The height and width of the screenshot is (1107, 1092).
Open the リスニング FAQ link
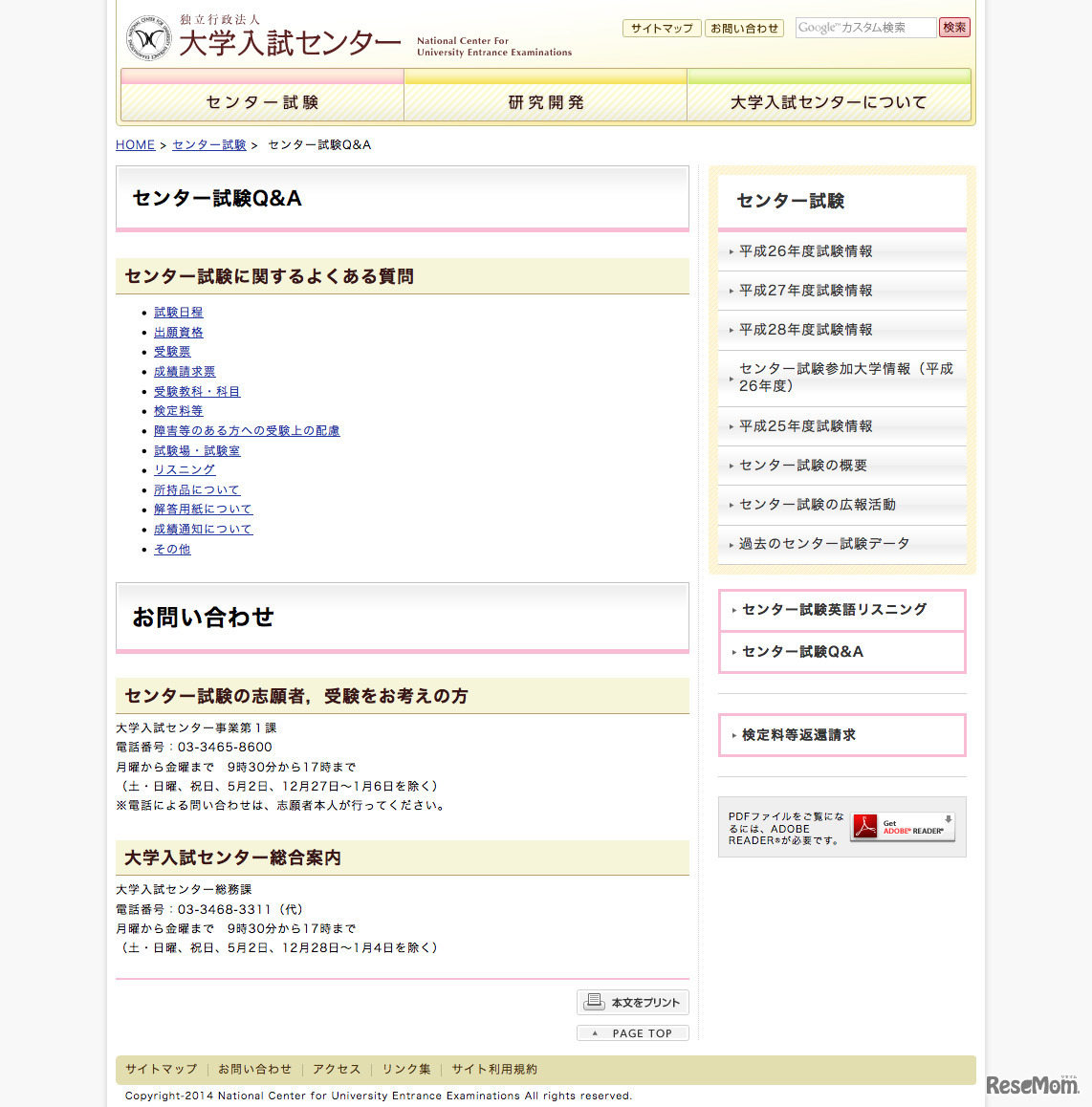click(184, 469)
